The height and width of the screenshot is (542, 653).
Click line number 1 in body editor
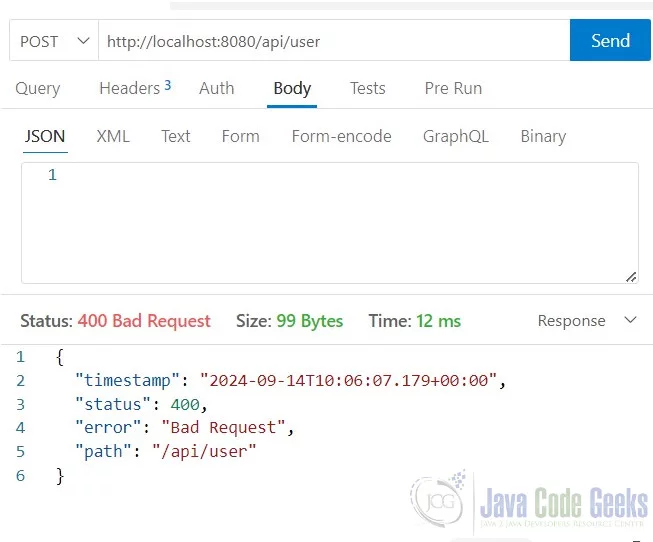(52, 175)
